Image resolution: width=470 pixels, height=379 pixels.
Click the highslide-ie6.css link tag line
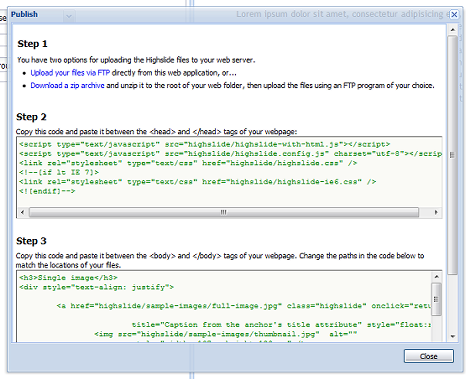[197, 182]
